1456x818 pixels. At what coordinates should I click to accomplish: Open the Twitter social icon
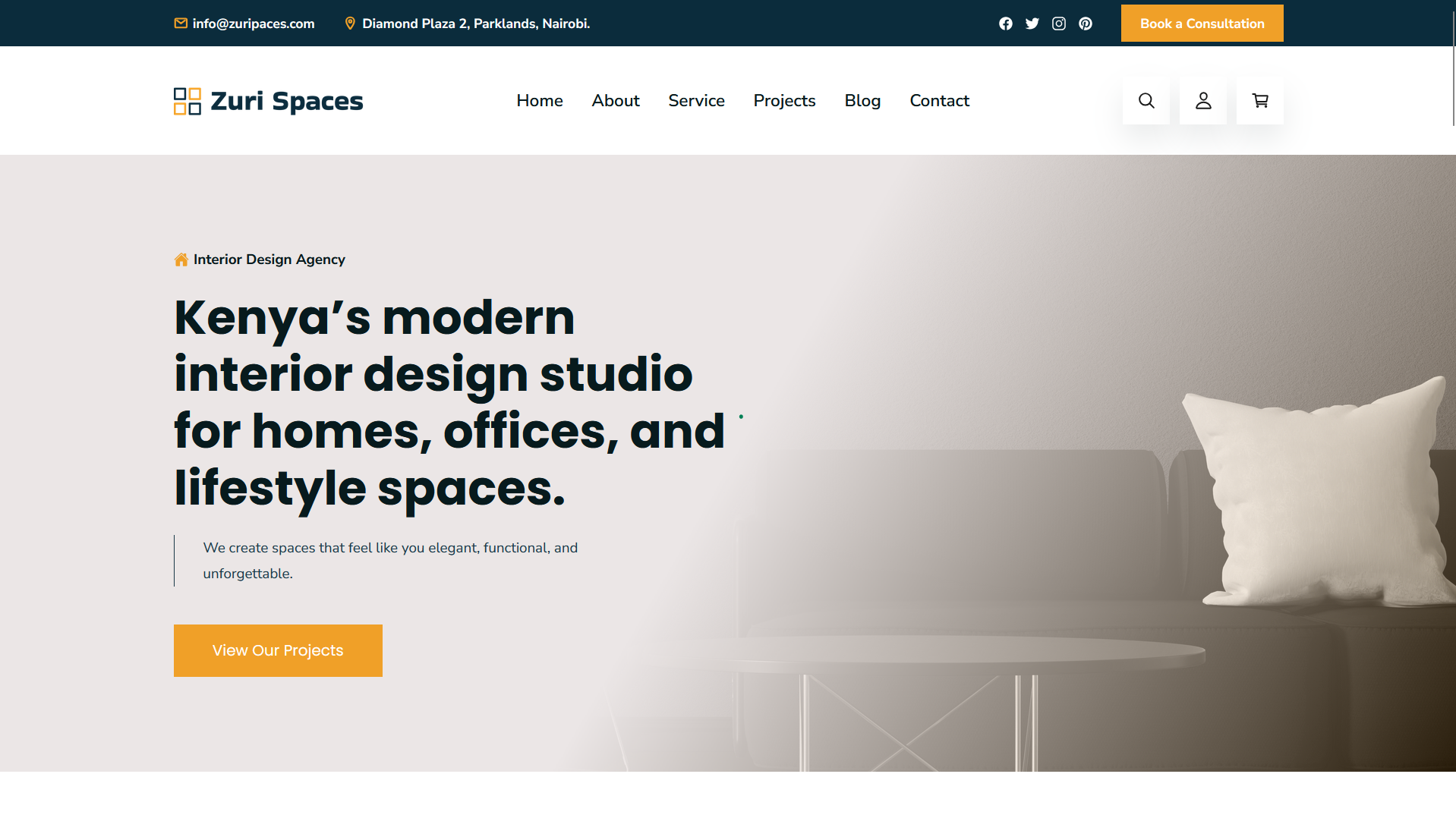(x=1032, y=24)
